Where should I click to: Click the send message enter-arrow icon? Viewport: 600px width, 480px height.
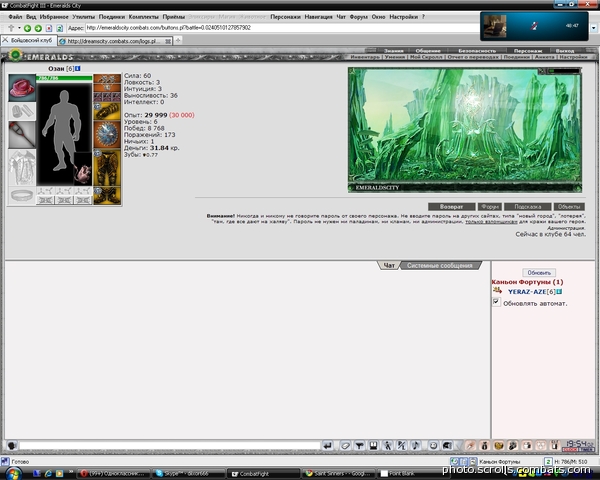click(x=328, y=446)
